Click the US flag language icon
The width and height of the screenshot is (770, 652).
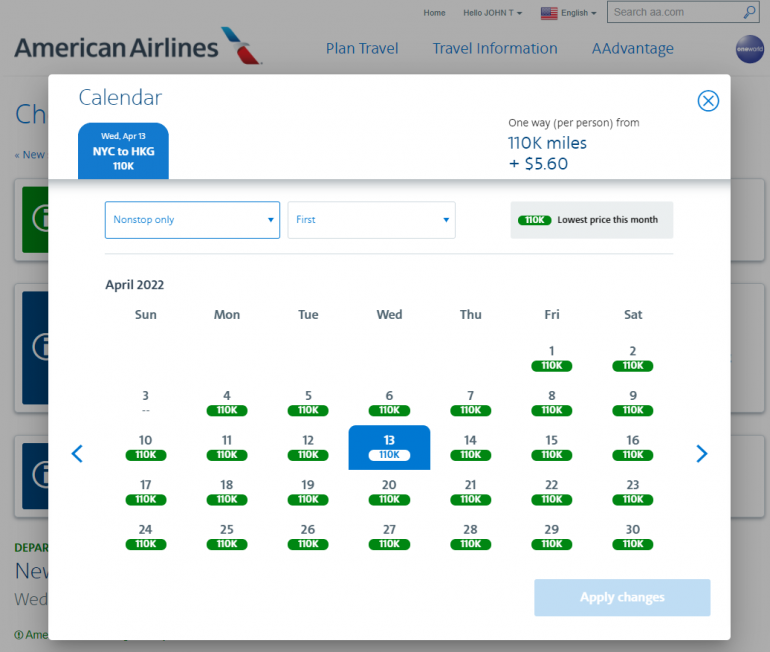tap(549, 13)
